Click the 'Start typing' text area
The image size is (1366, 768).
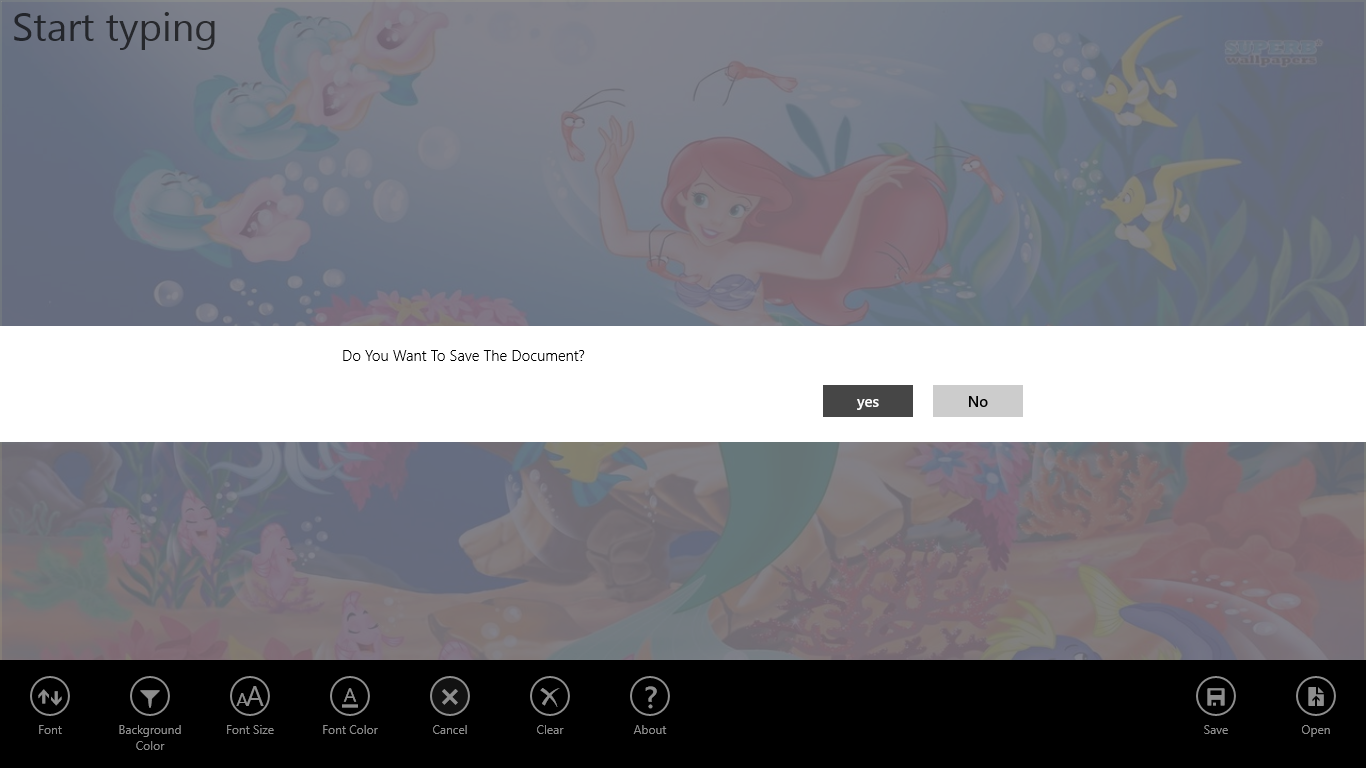[114, 29]
